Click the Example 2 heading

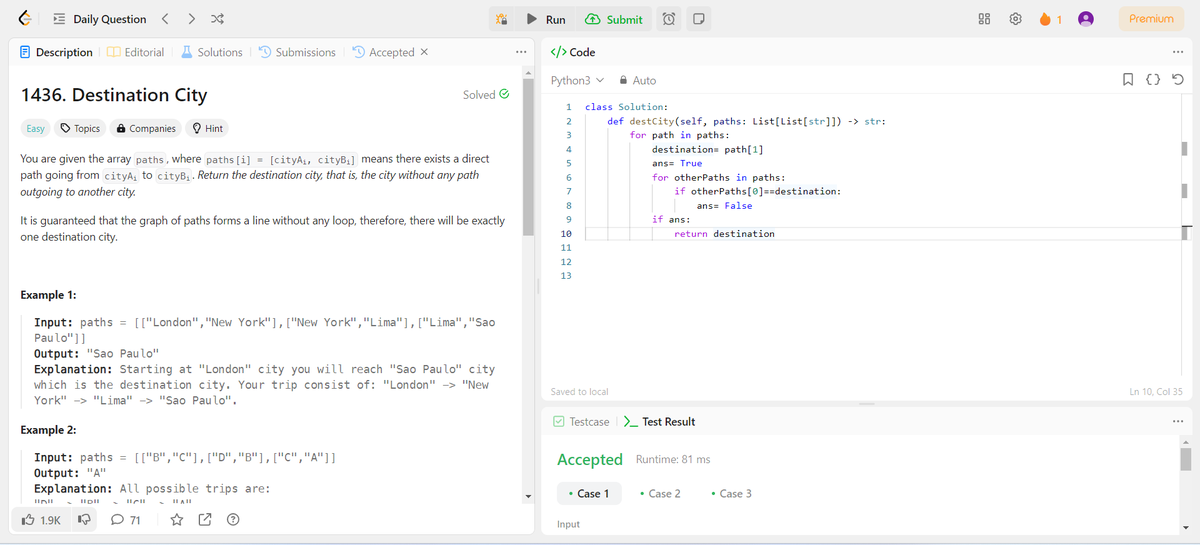tap(48, 430)
